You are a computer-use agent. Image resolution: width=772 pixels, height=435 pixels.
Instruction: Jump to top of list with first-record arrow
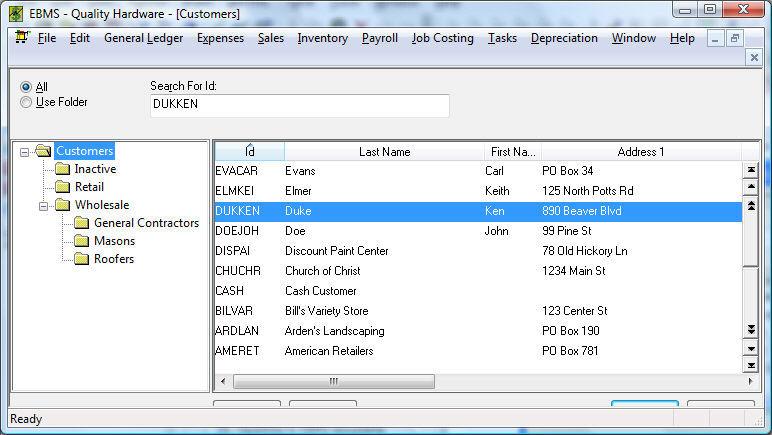[x=751, y=170]
